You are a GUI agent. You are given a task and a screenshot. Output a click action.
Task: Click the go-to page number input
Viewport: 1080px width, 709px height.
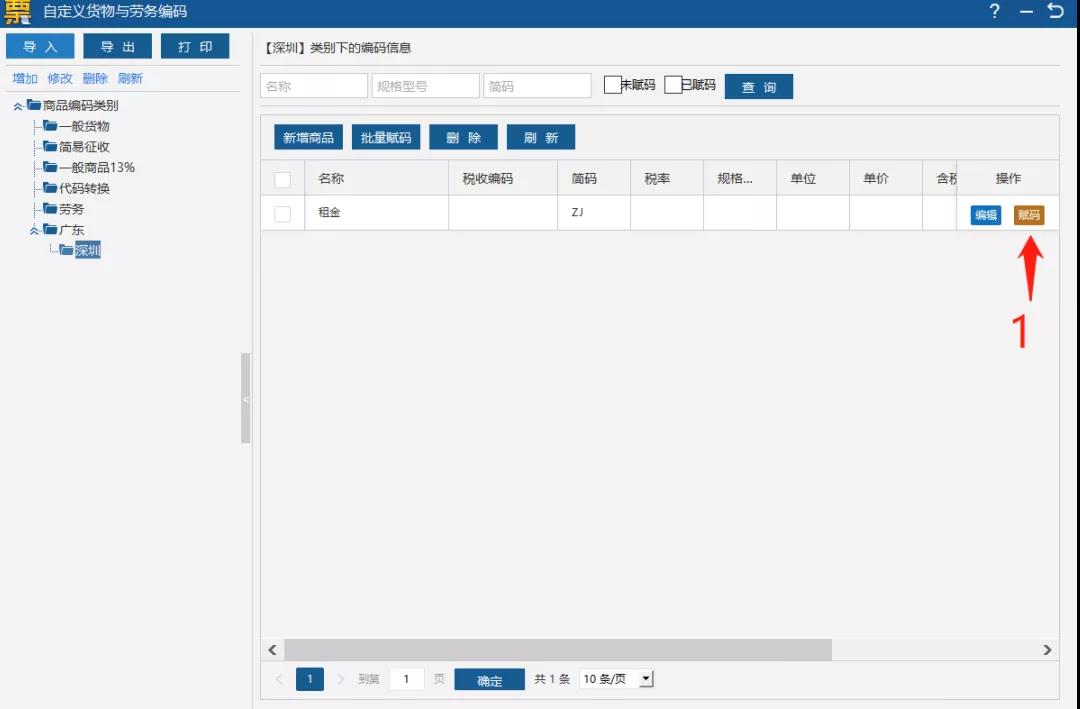(x=406, y=679)
